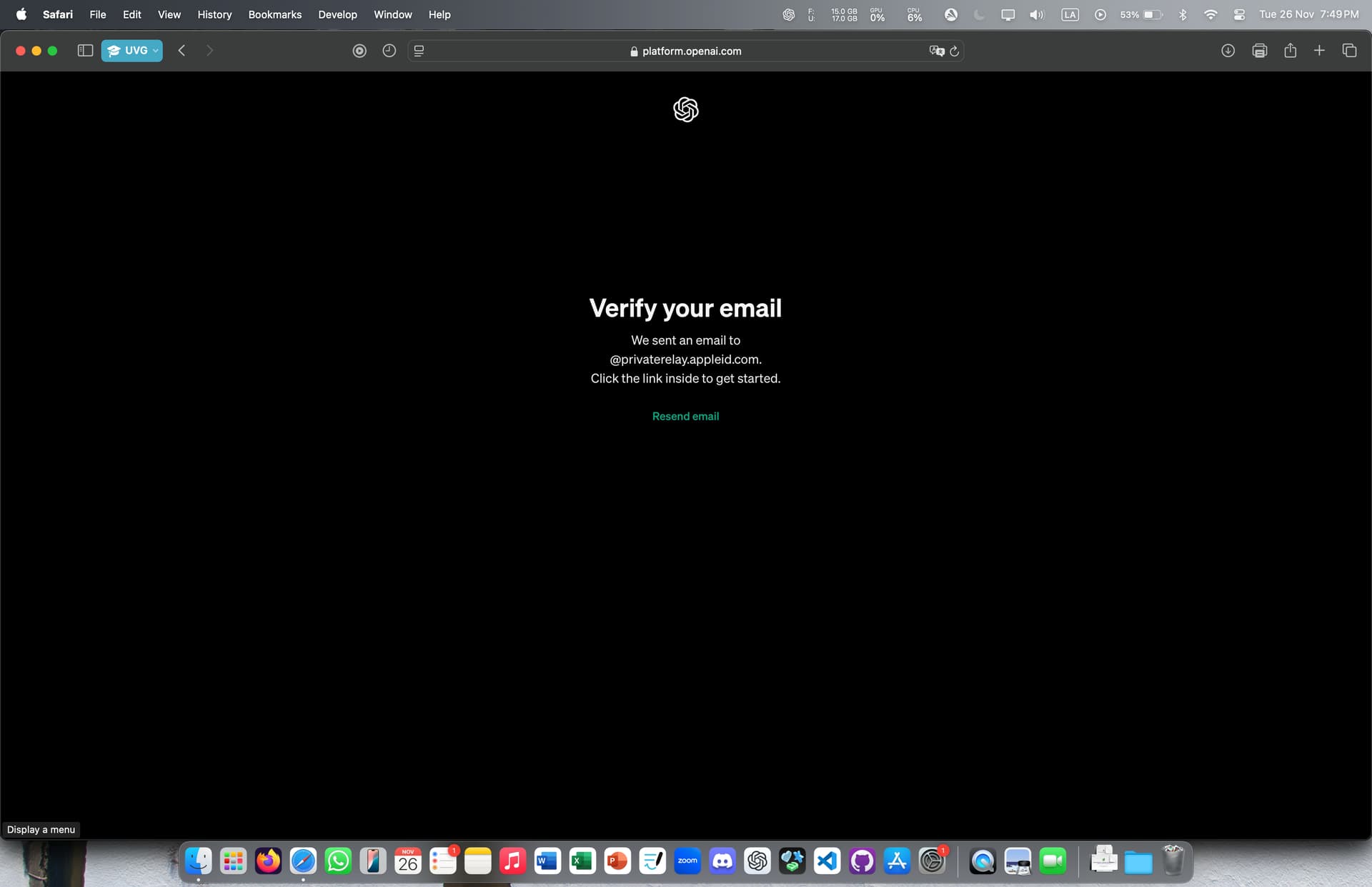Click the forward navigation arrow
This screenshot has height=887, width=1372.
(209, 50)
